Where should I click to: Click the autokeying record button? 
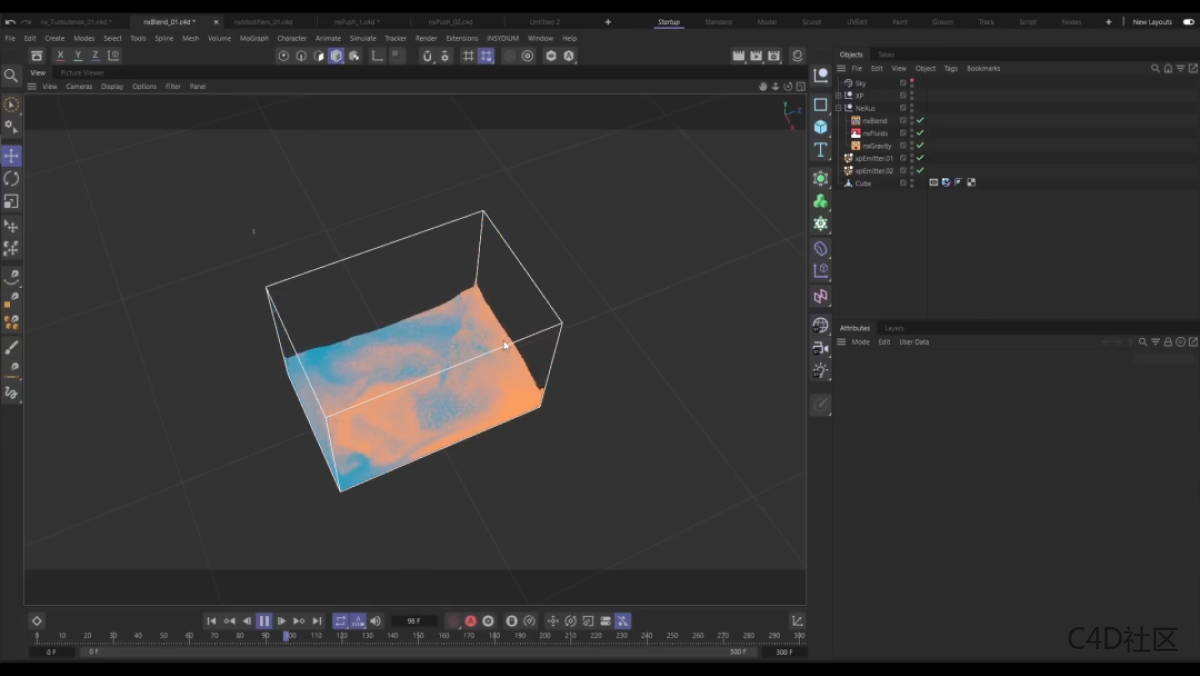click(471, 621)
